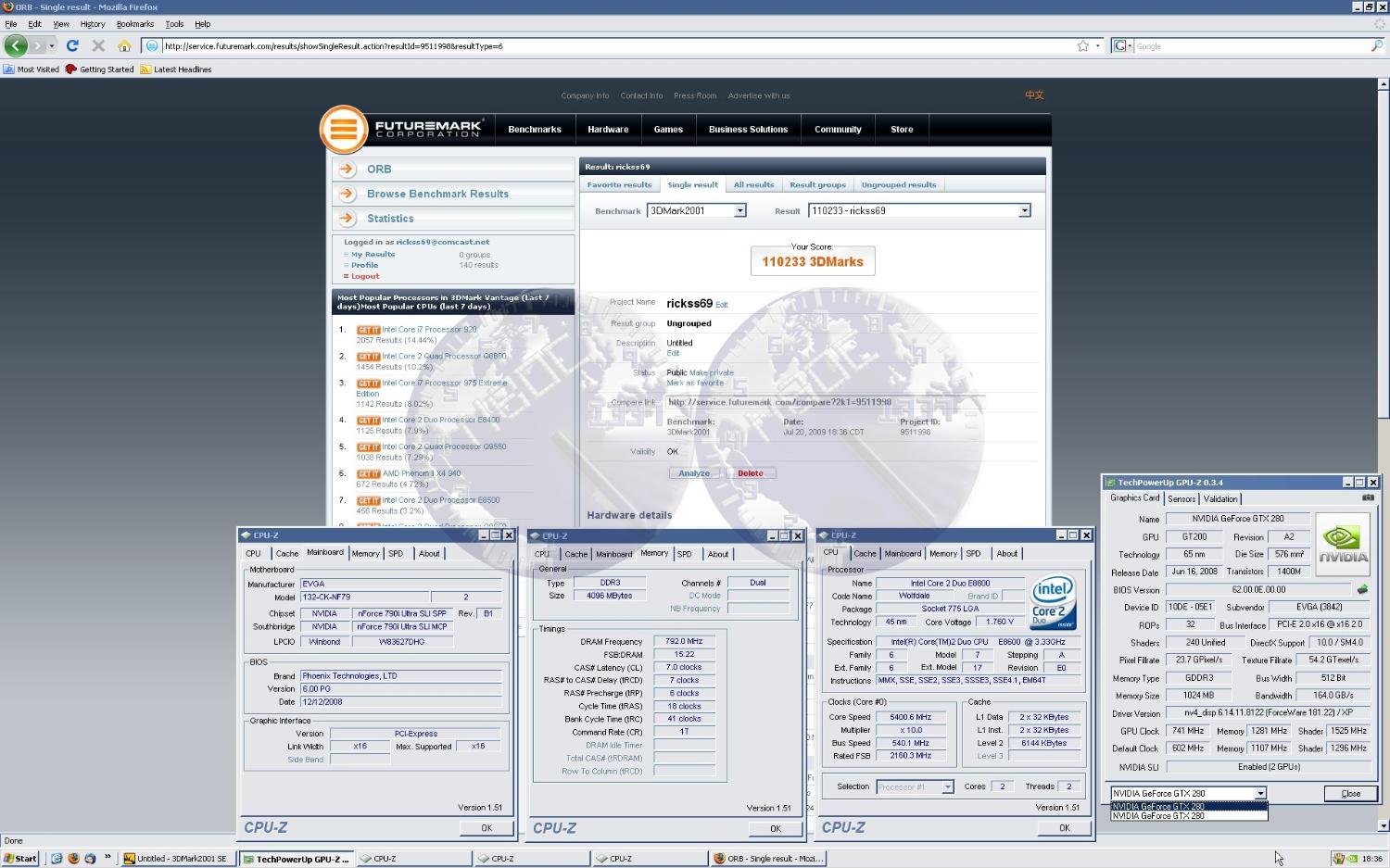Click Edit next to project name rickss69
Screen dimensions: 1390x868
point(722,305)
